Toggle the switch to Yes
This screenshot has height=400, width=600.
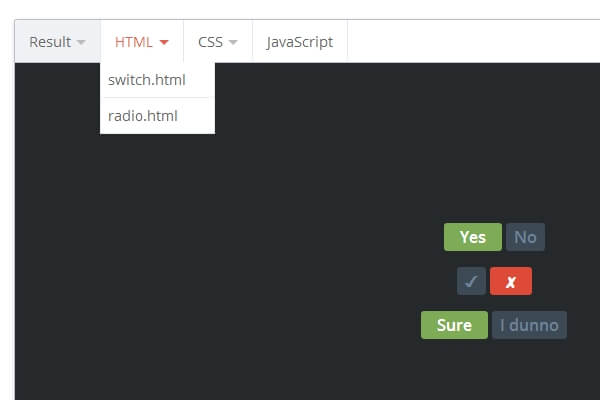coord(473,237)
